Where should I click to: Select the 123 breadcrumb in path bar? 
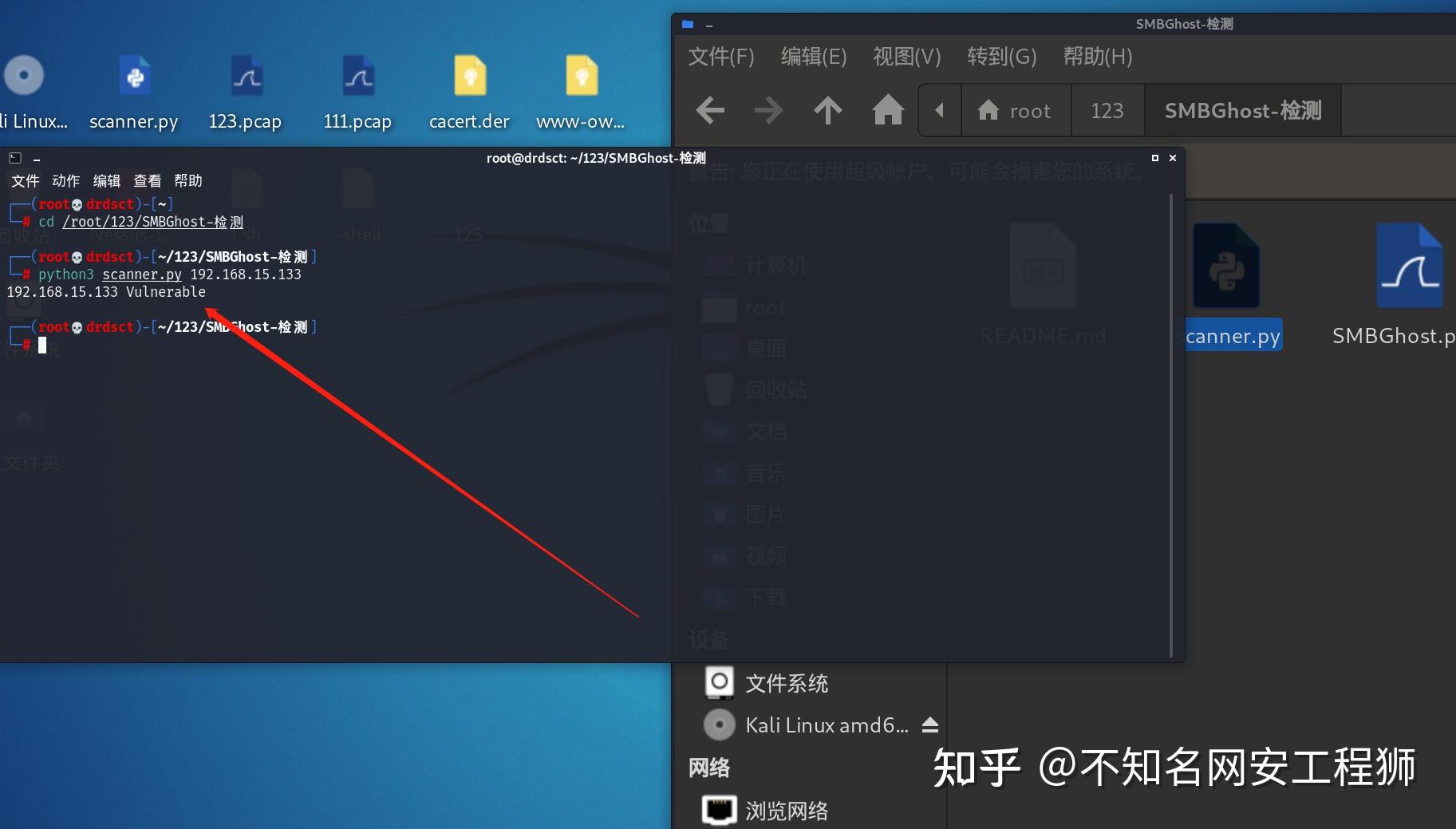1107,110
